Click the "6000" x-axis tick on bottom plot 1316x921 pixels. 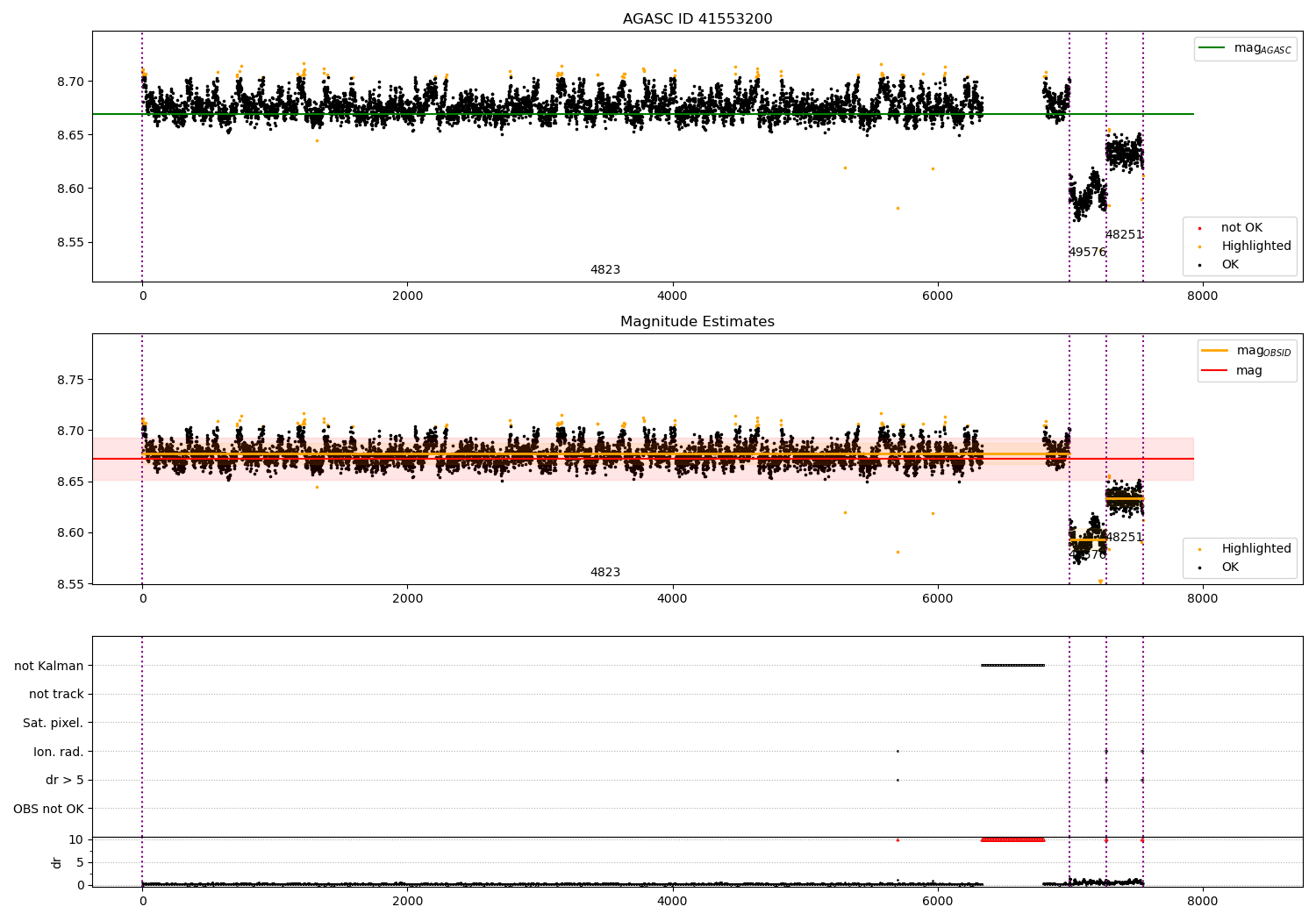click(938, 901)
